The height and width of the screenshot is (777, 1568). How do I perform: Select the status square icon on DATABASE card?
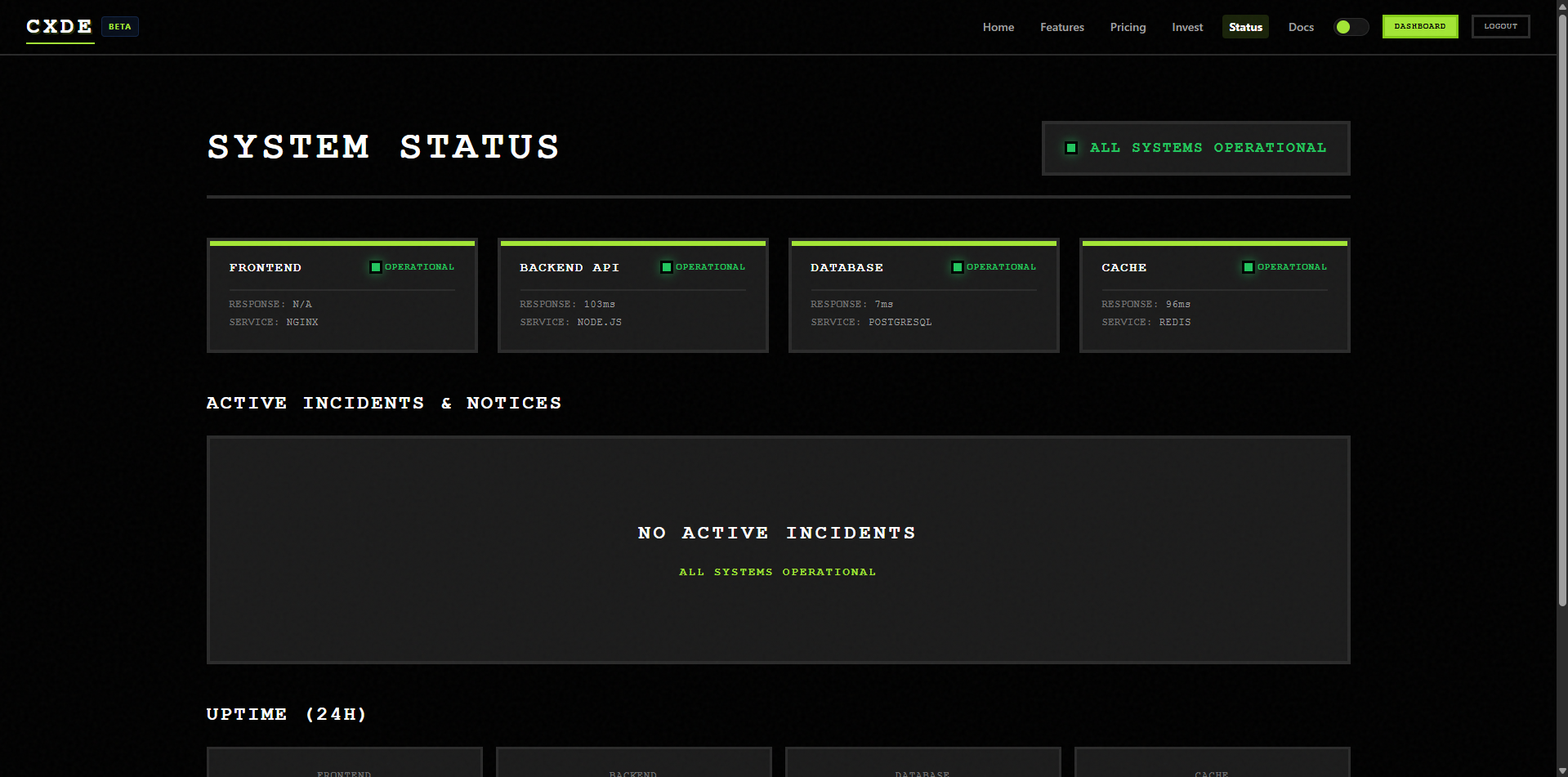point(957,266)
